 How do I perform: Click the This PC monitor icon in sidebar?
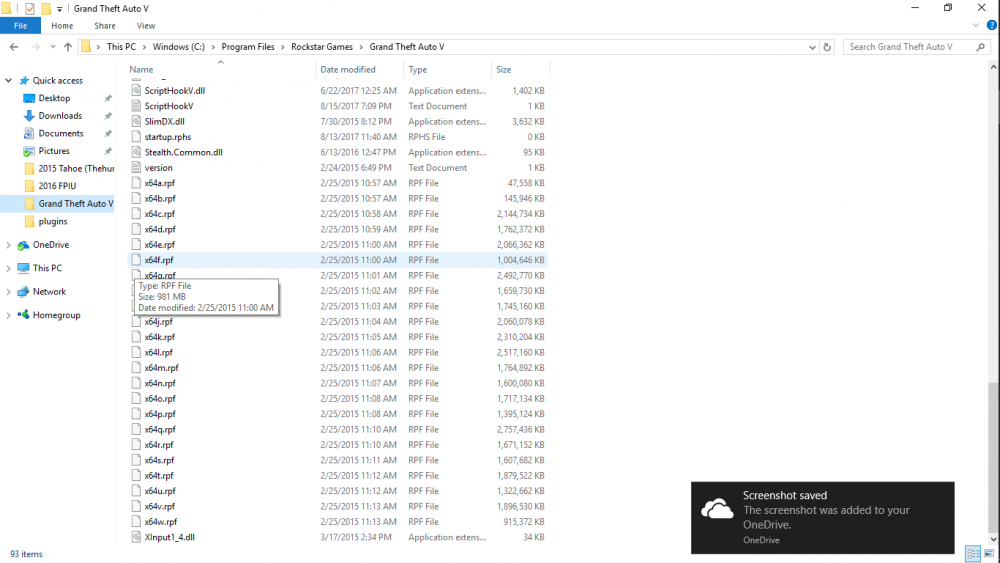pos(23,268)
